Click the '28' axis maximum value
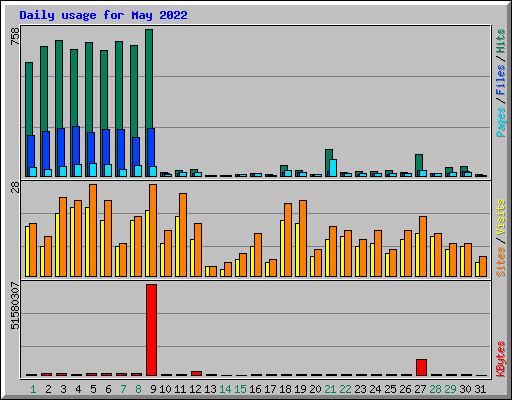The width and height of the screenshot is (512, 400). pos(15,187)
